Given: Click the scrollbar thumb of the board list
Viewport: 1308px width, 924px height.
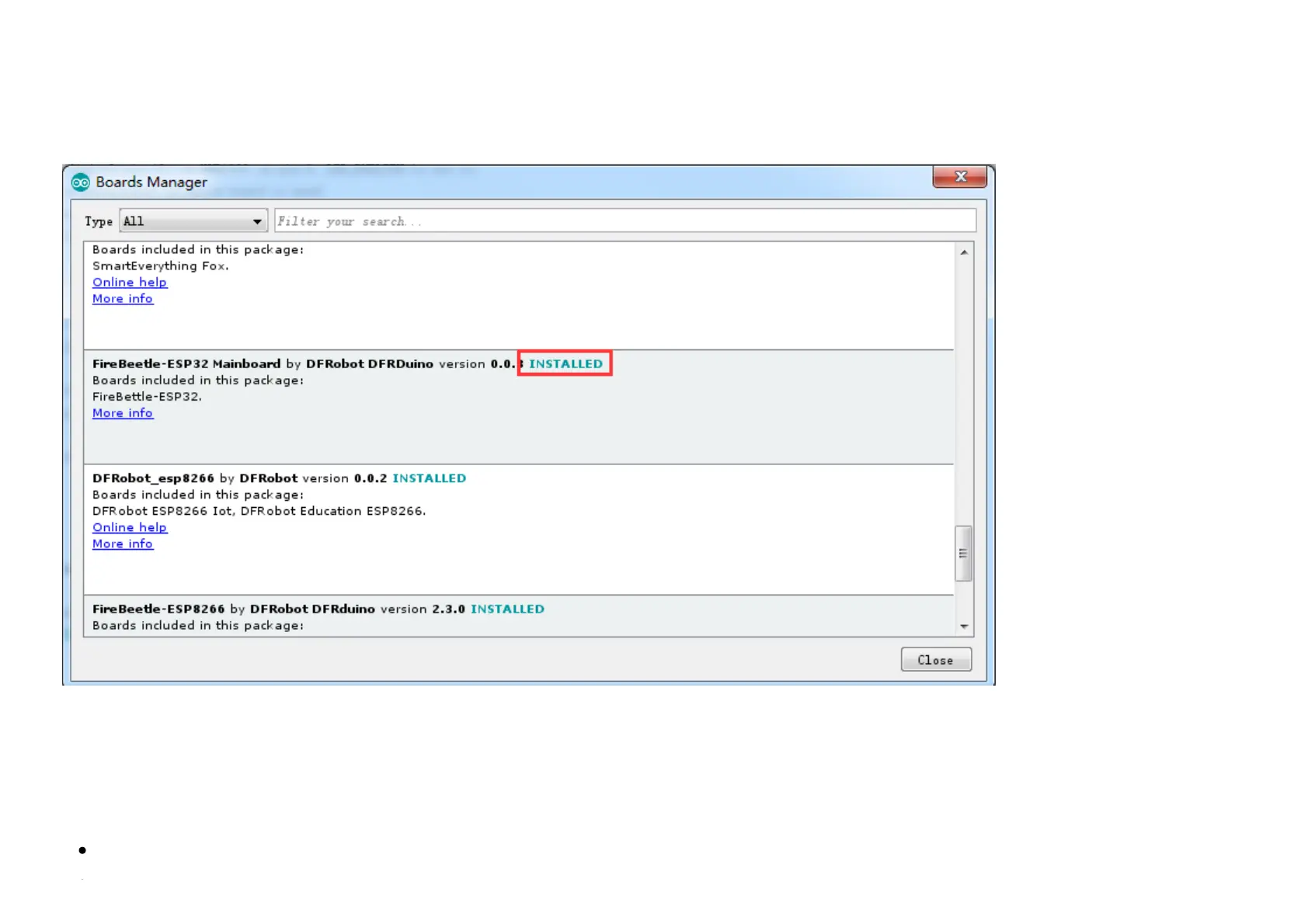Looking at the screenshot, I should (x=964, y=554).
